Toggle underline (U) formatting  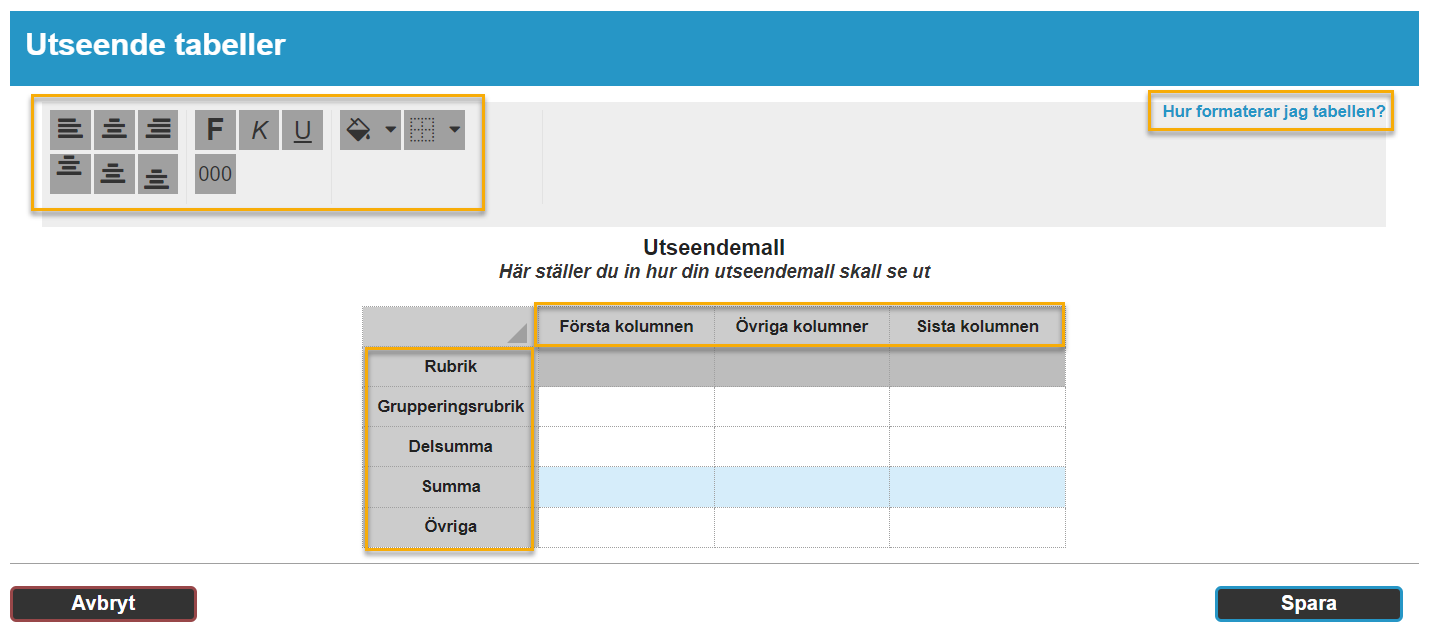click(302, 130)
